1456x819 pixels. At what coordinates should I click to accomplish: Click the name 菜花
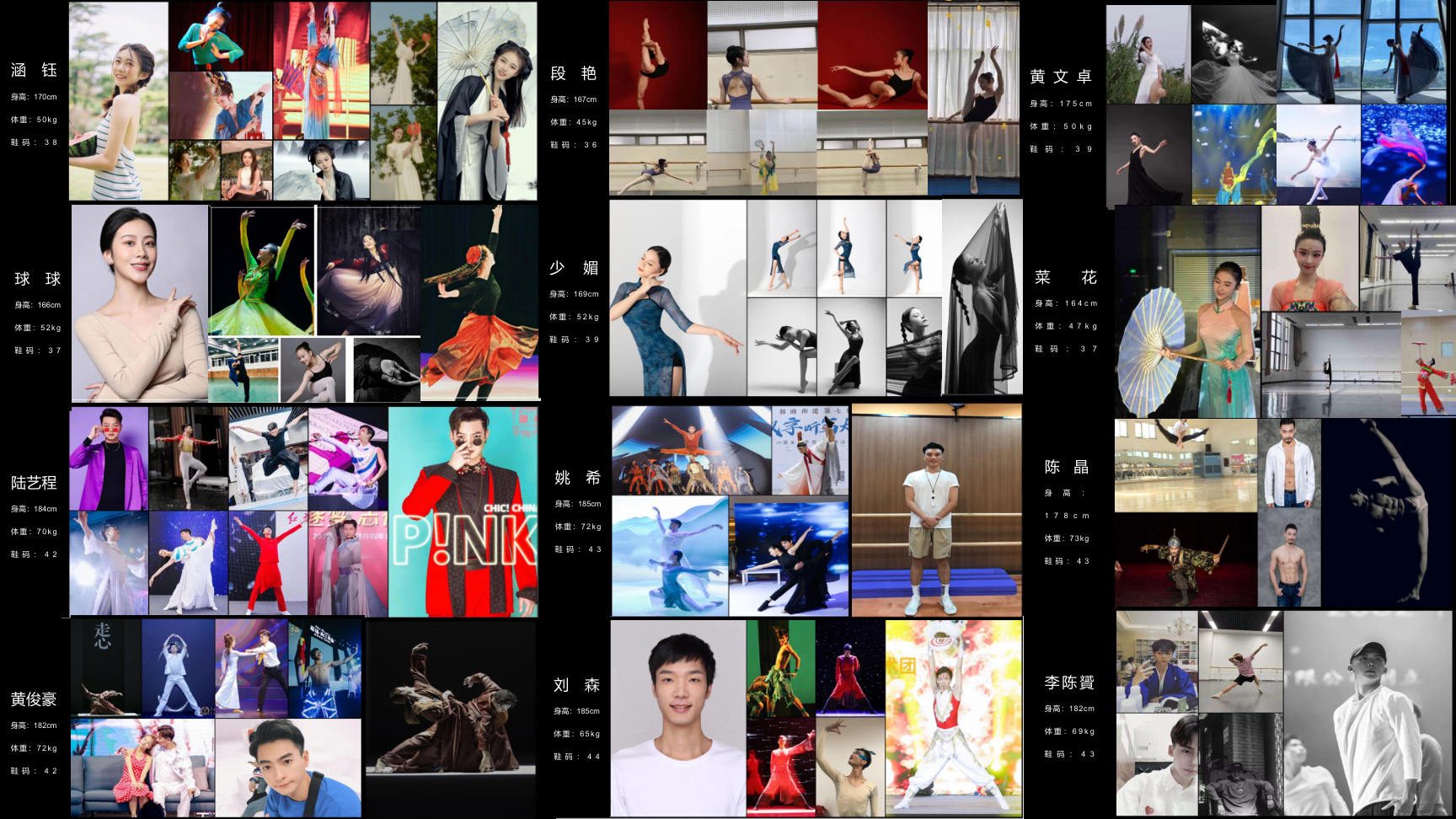[x=1066, y=277]
